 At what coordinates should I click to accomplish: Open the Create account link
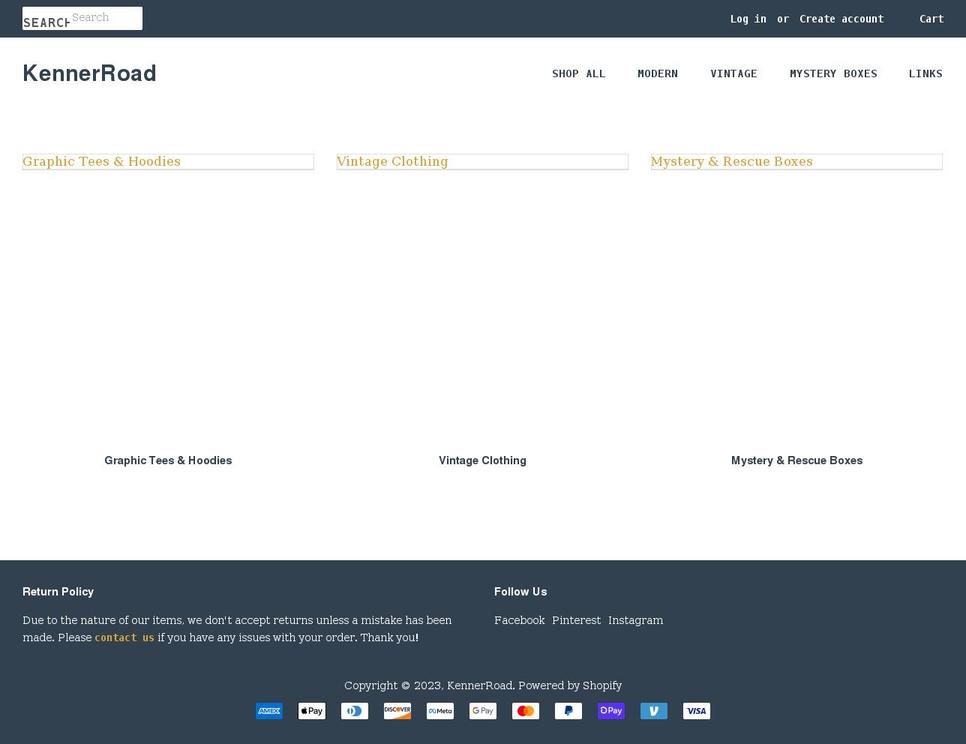[841, 19]
